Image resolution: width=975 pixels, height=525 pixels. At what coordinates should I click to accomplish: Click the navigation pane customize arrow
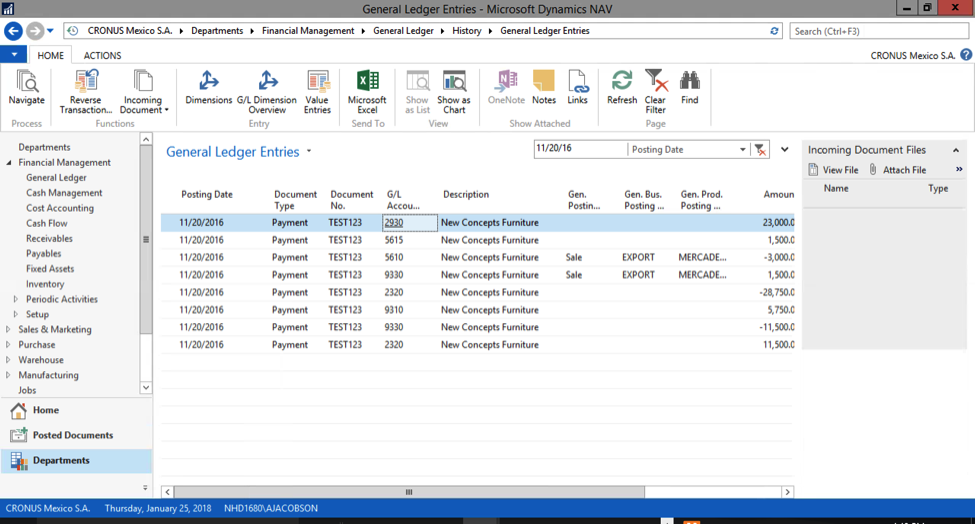click(145, 488)
